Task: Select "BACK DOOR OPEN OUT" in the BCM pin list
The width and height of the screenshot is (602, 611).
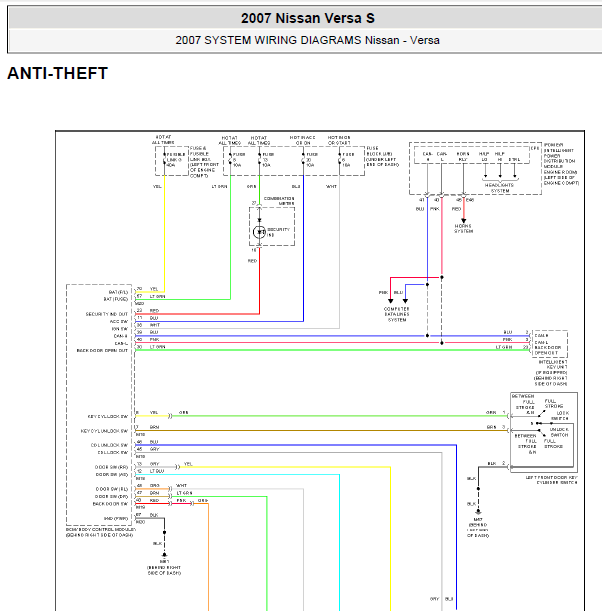Action: pos(102,351)
